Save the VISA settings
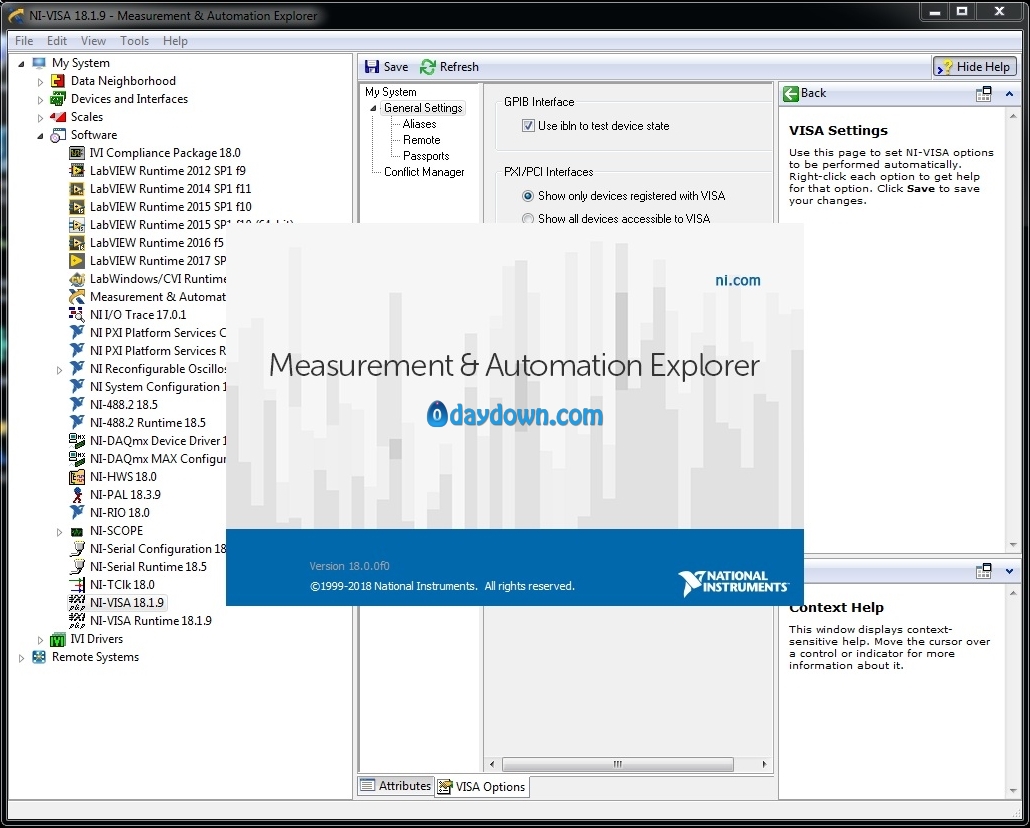This screenshot has width=1030, height=828. pos(387,66)
